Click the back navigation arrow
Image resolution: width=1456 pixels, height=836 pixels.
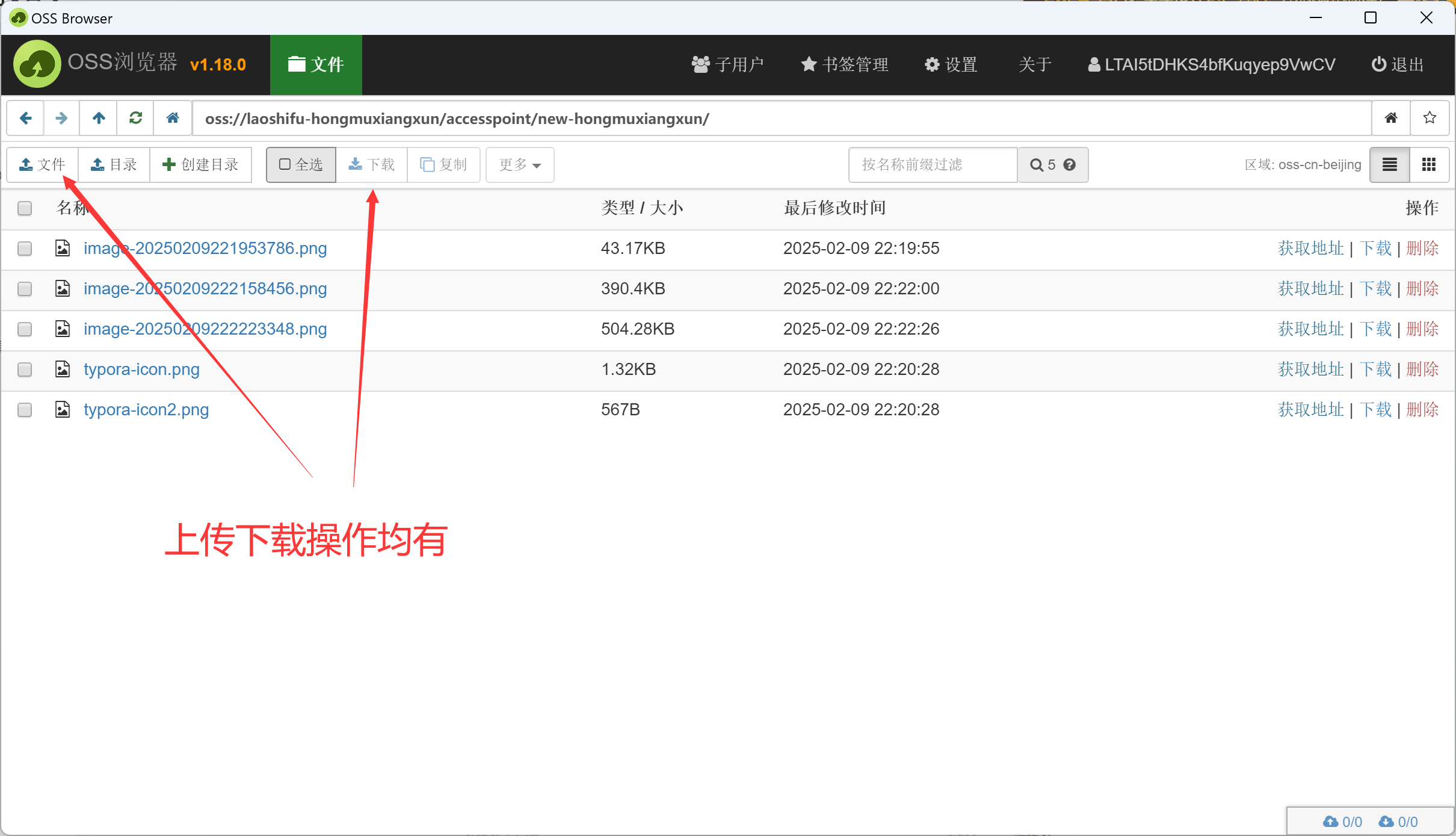[25, 118]
